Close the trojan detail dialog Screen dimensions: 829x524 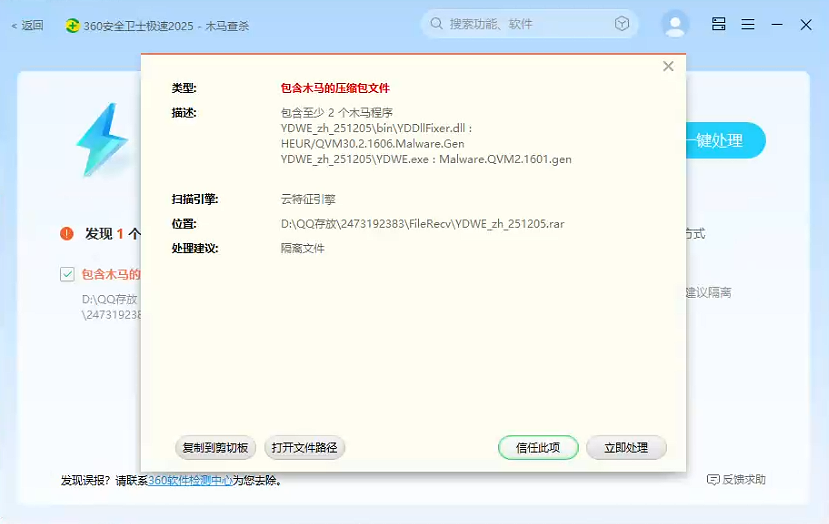coord(668,66)
